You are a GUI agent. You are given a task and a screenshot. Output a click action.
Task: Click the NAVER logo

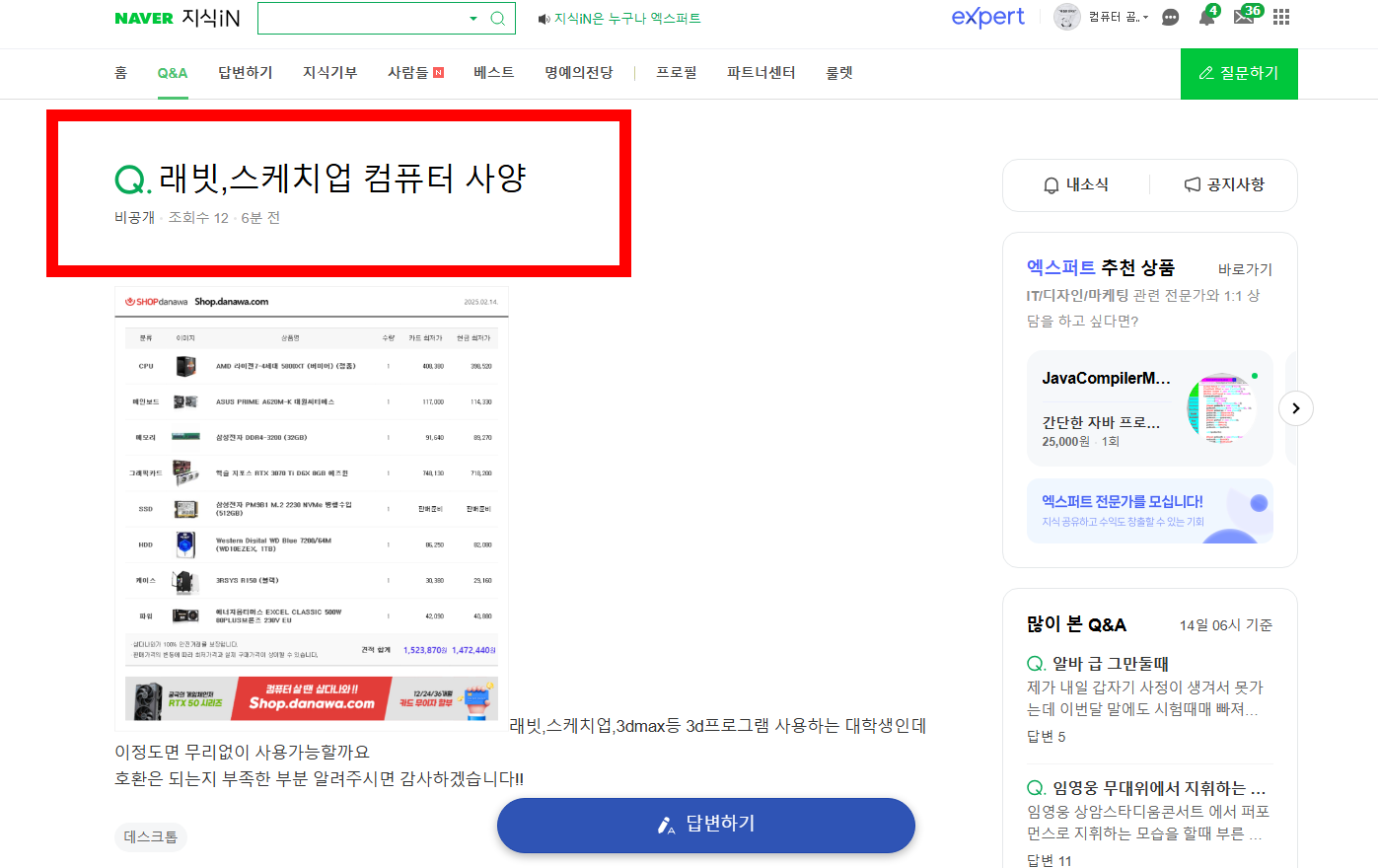point(144,19)
